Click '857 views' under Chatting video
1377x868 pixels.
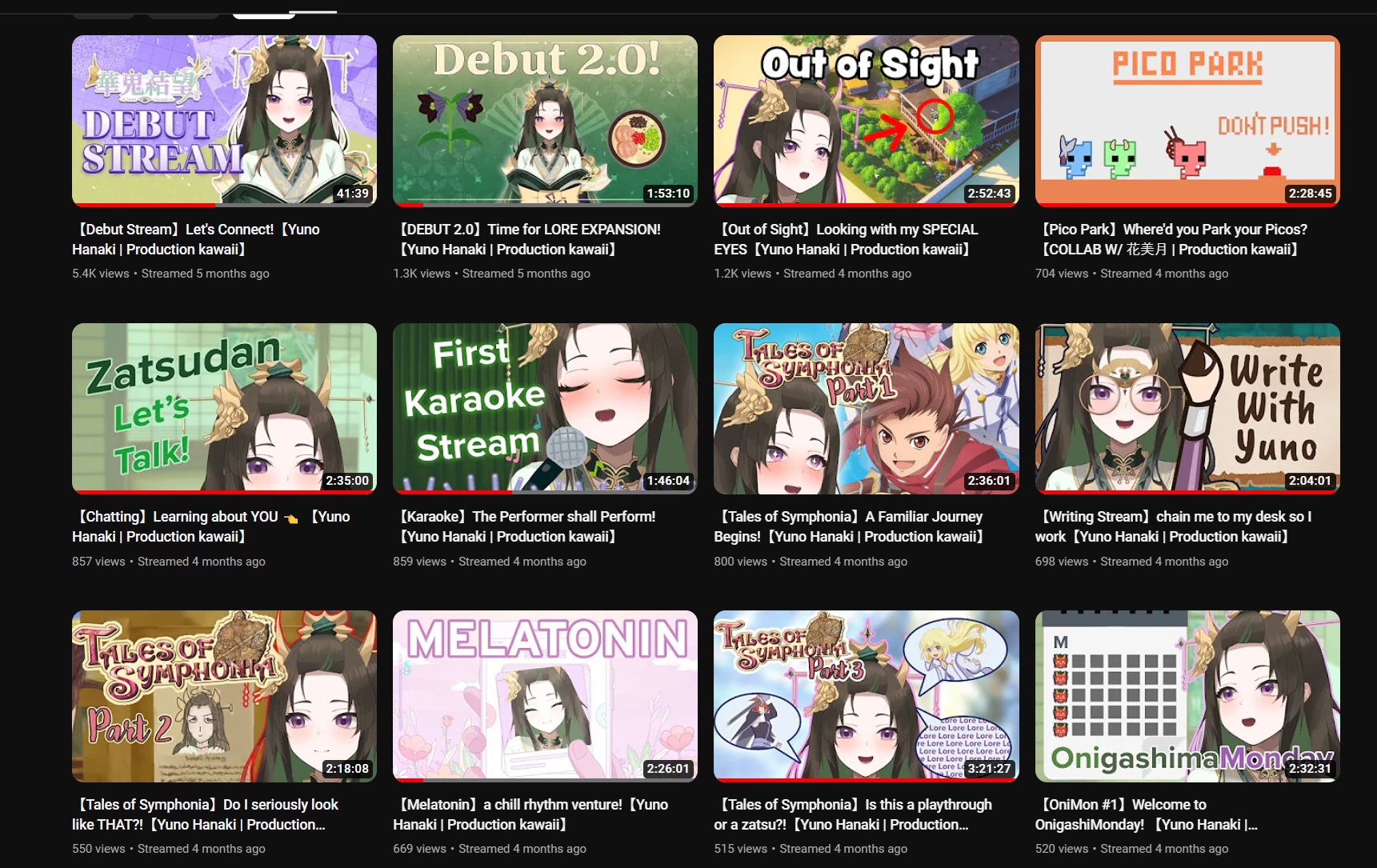[98, 562]
